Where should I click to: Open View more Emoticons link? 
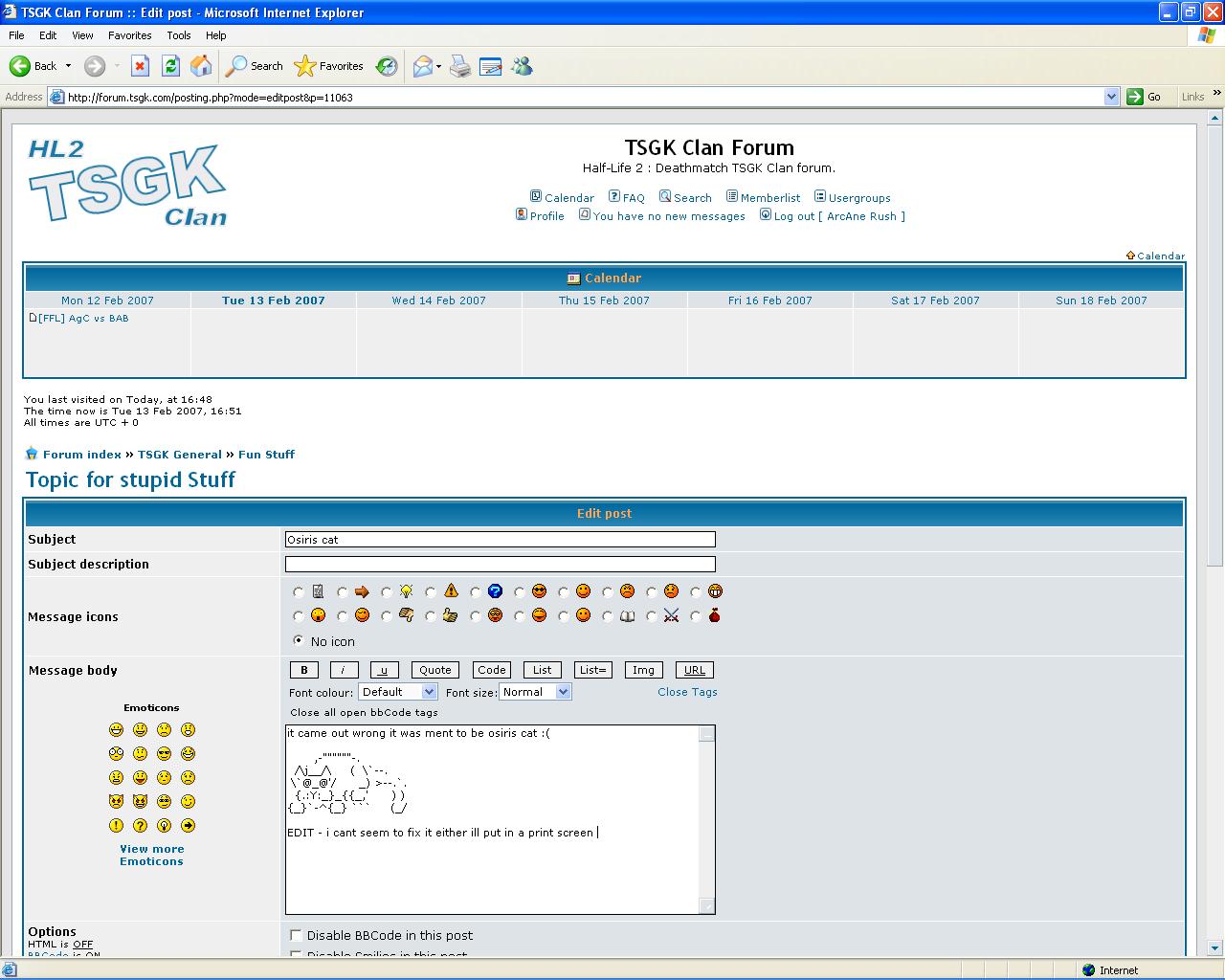151,855
